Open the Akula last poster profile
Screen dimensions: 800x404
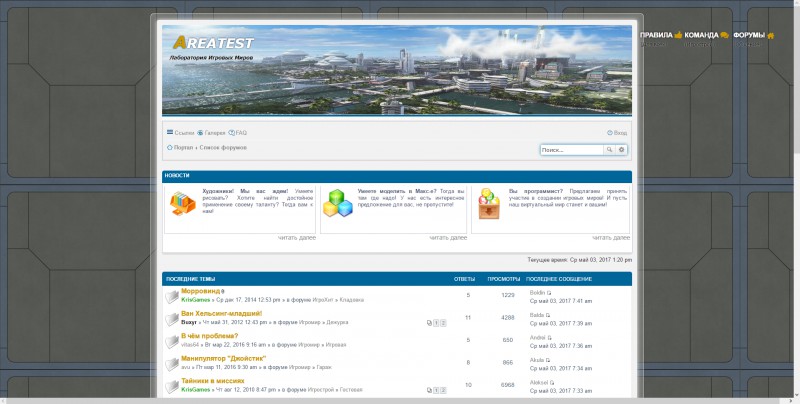(537, 360)
